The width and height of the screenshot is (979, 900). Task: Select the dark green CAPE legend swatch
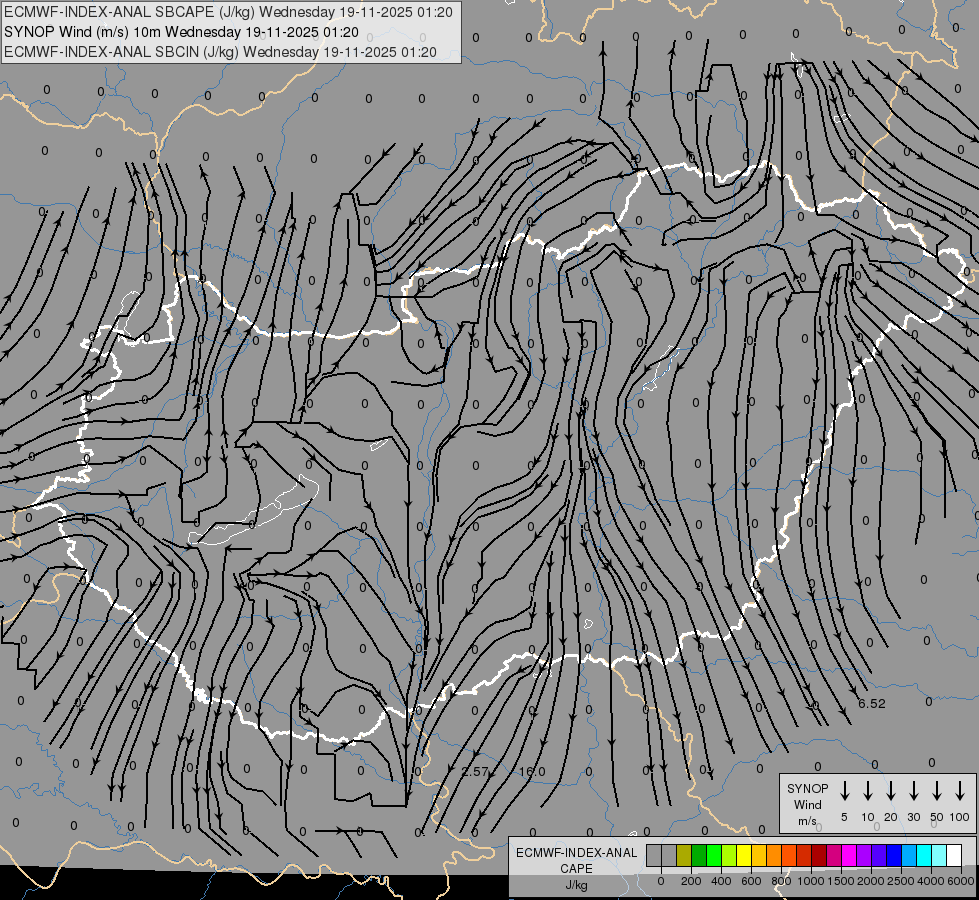pos(699,855)
